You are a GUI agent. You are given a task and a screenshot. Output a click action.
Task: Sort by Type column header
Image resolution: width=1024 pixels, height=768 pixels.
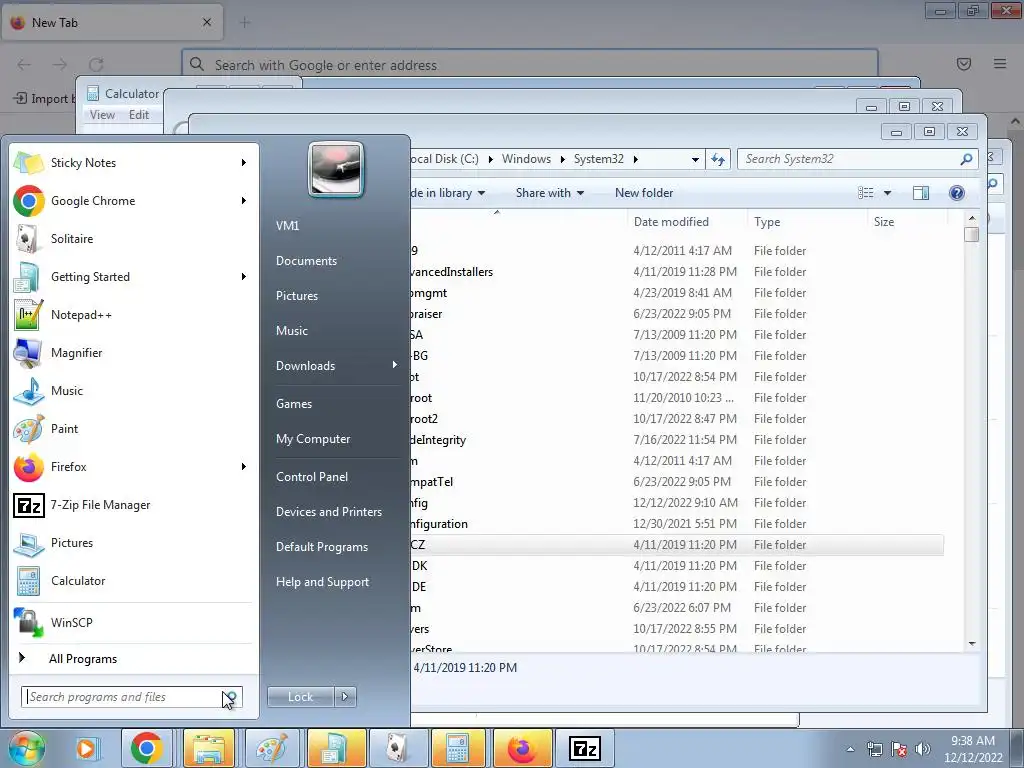807,221
